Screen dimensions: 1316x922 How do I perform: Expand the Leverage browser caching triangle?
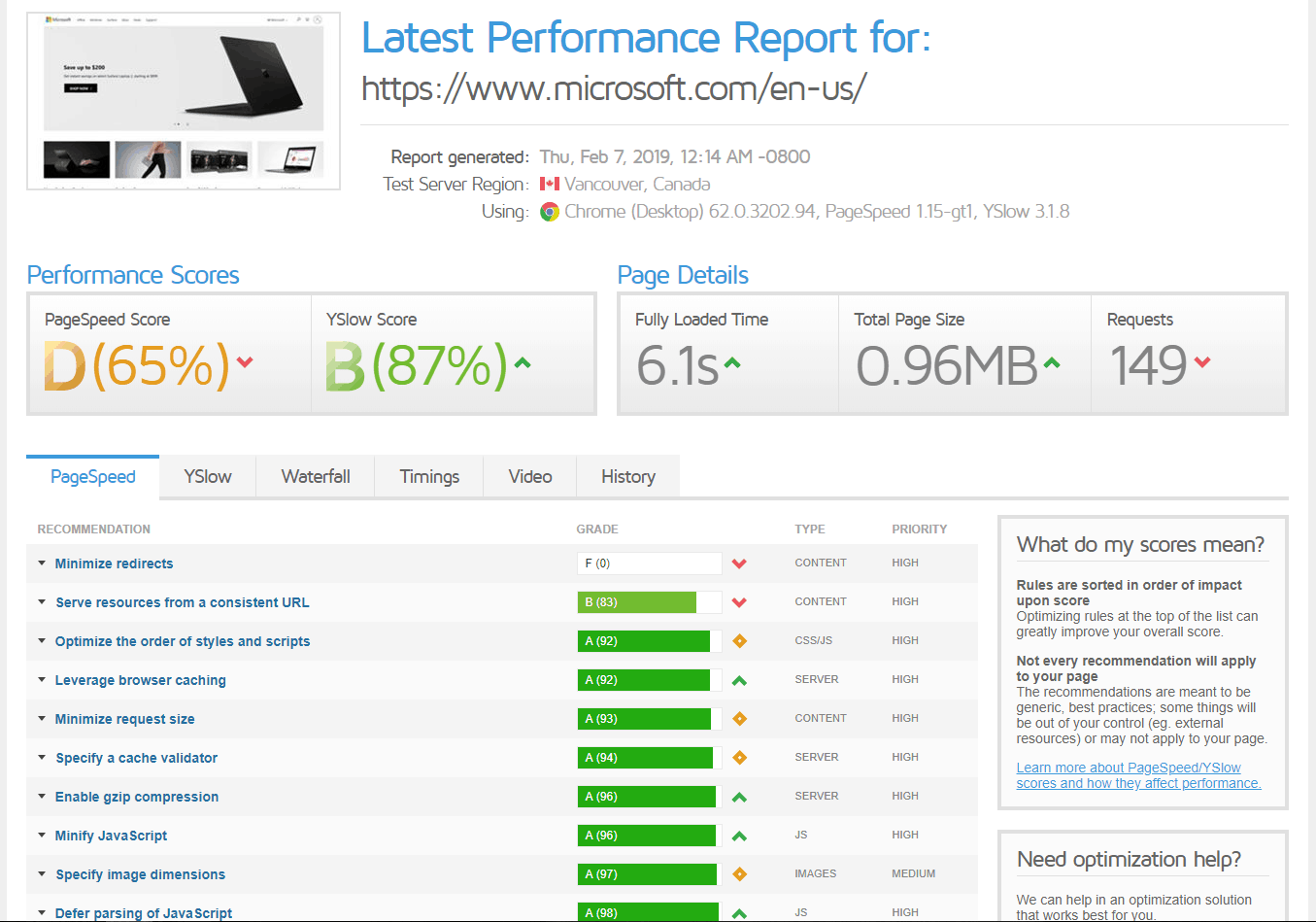tap(42, 679)
